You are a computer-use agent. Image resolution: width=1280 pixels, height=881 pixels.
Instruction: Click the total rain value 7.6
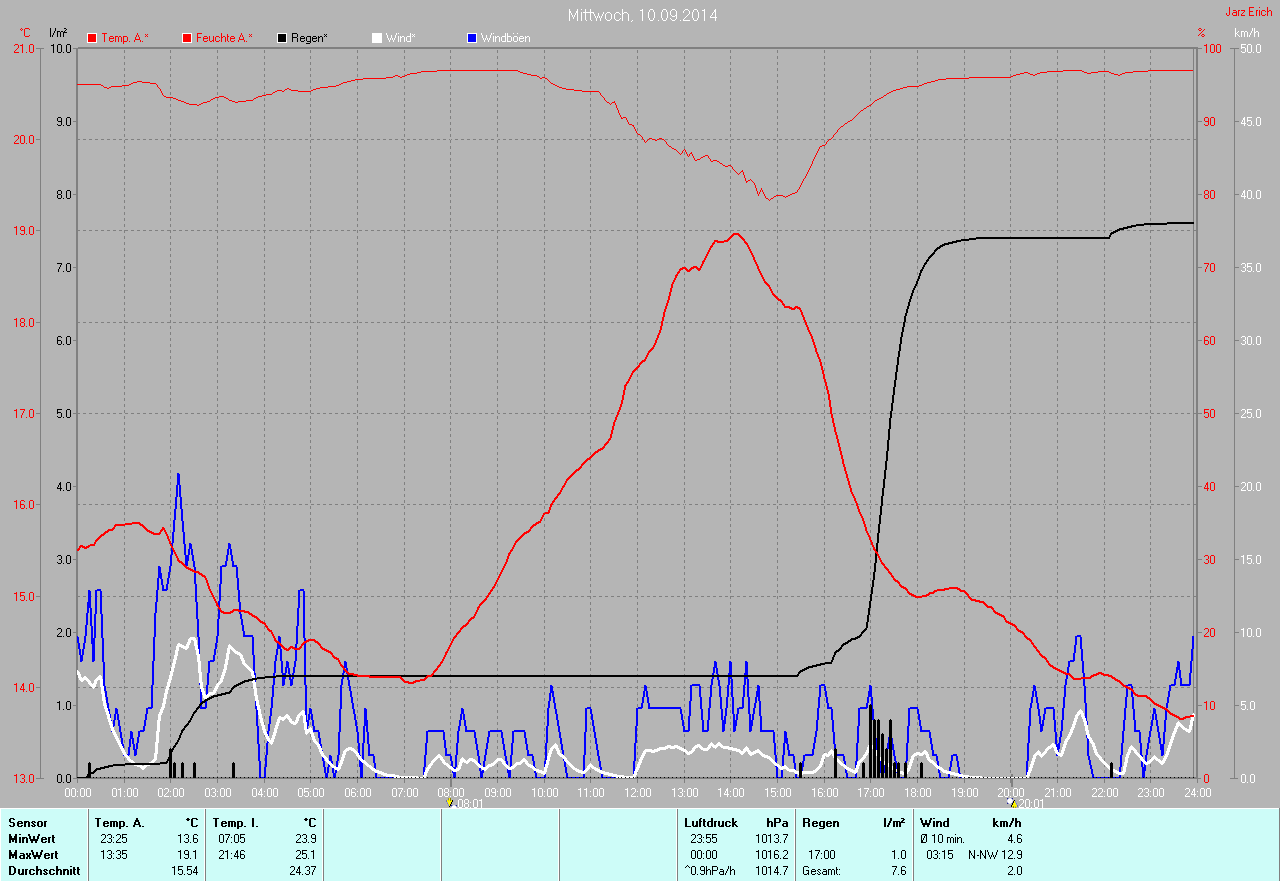click(x=898, y=871)
